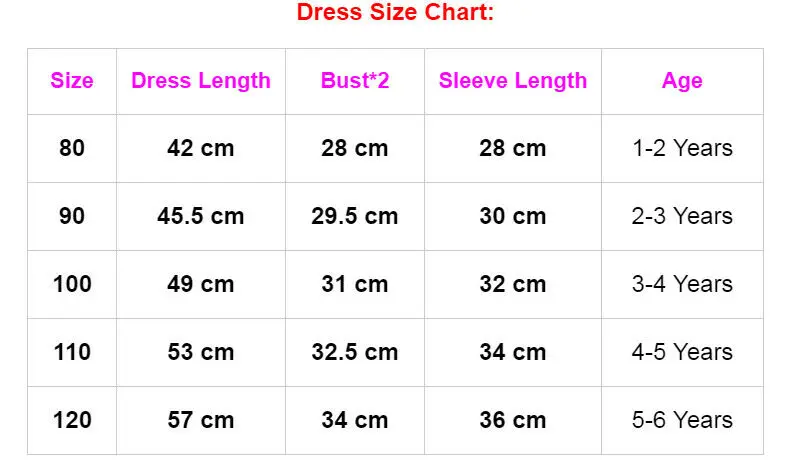Select the Age column header
Viewport: 786px width, 462px height.
682,81
